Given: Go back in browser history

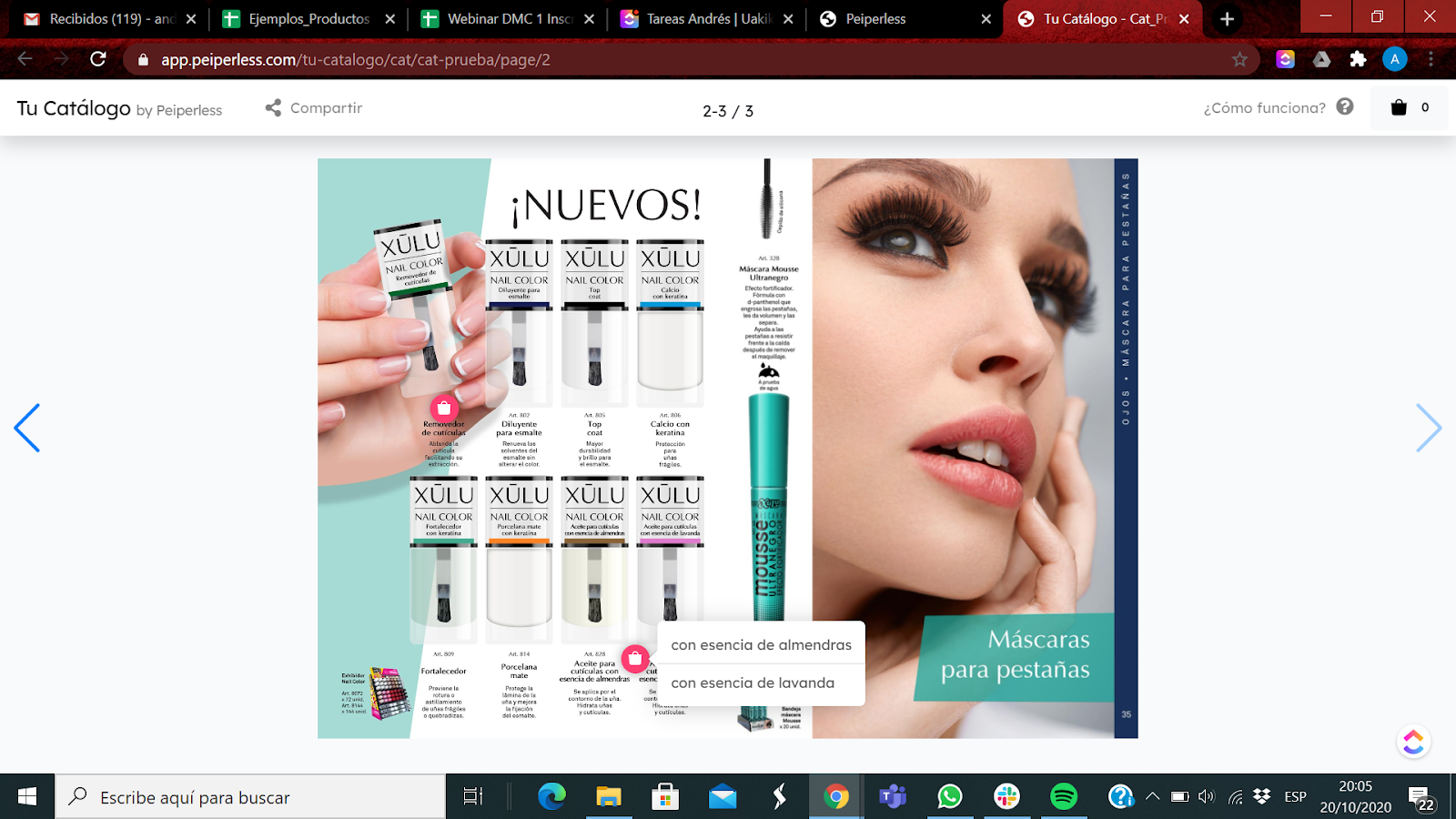Looking at the screenshot, I should pos(25,59).
